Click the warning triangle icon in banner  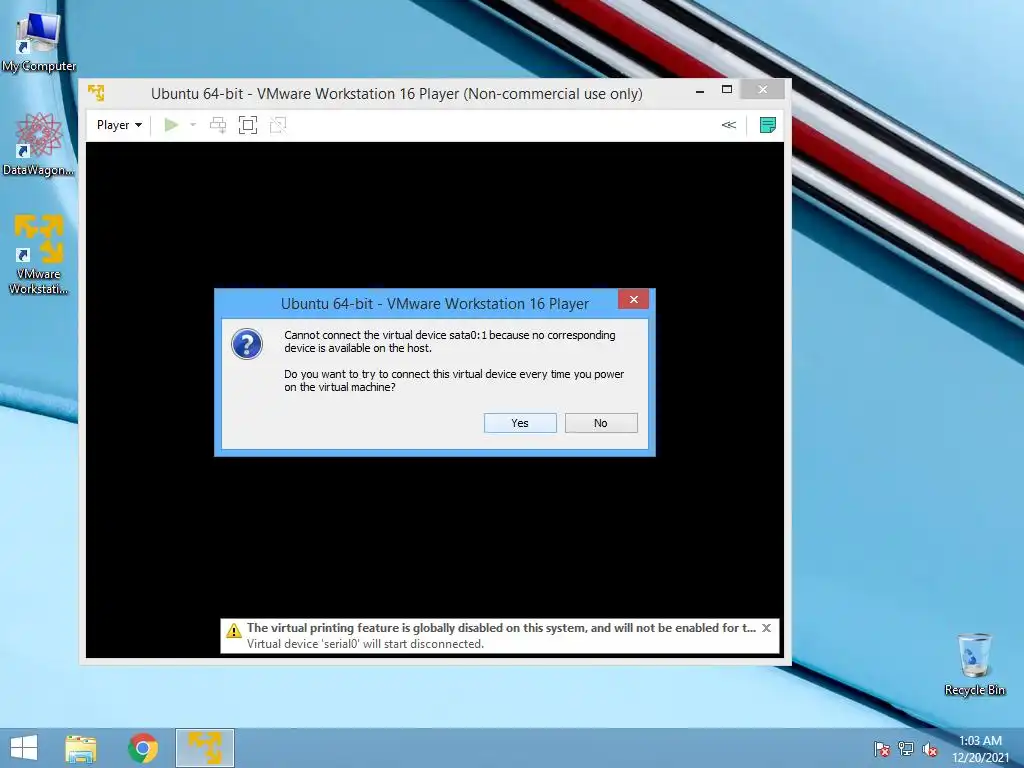(234, 631)
